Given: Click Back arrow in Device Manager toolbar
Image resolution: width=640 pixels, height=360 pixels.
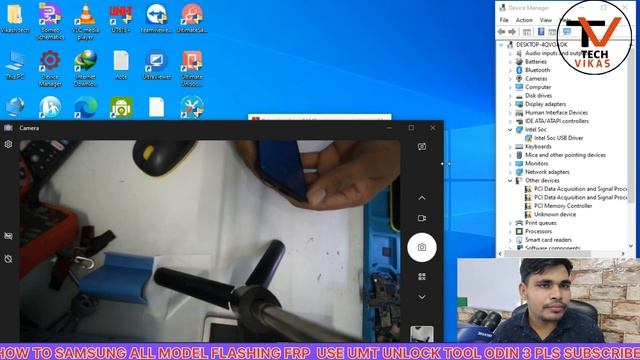Looking at the screenshot, I should [x=502, y=32].
